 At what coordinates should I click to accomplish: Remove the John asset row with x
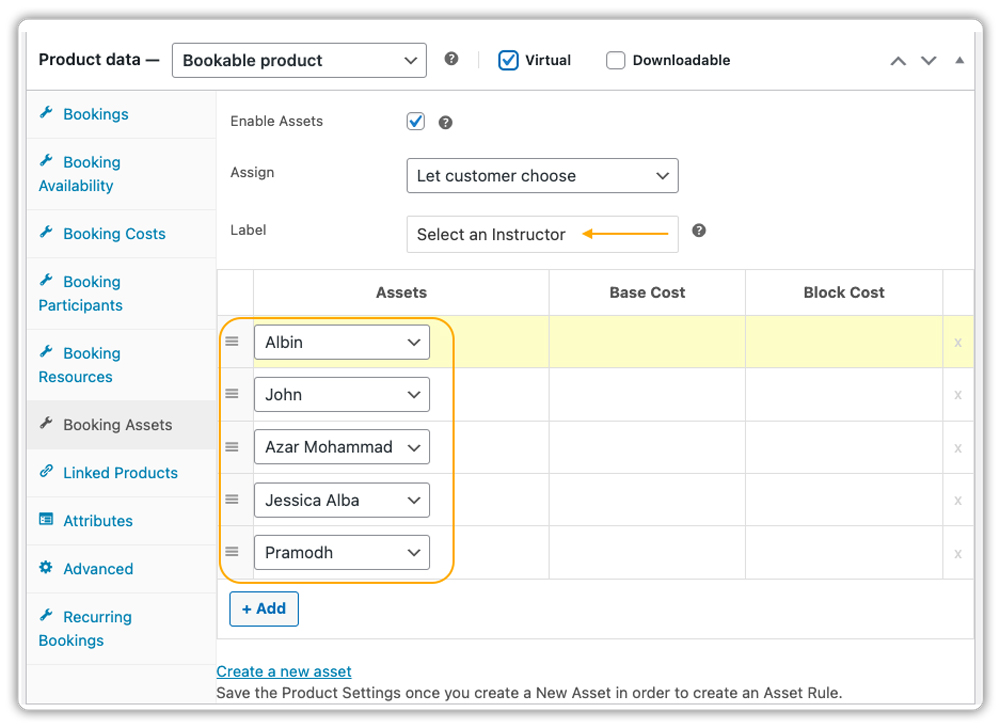(957, 395)
